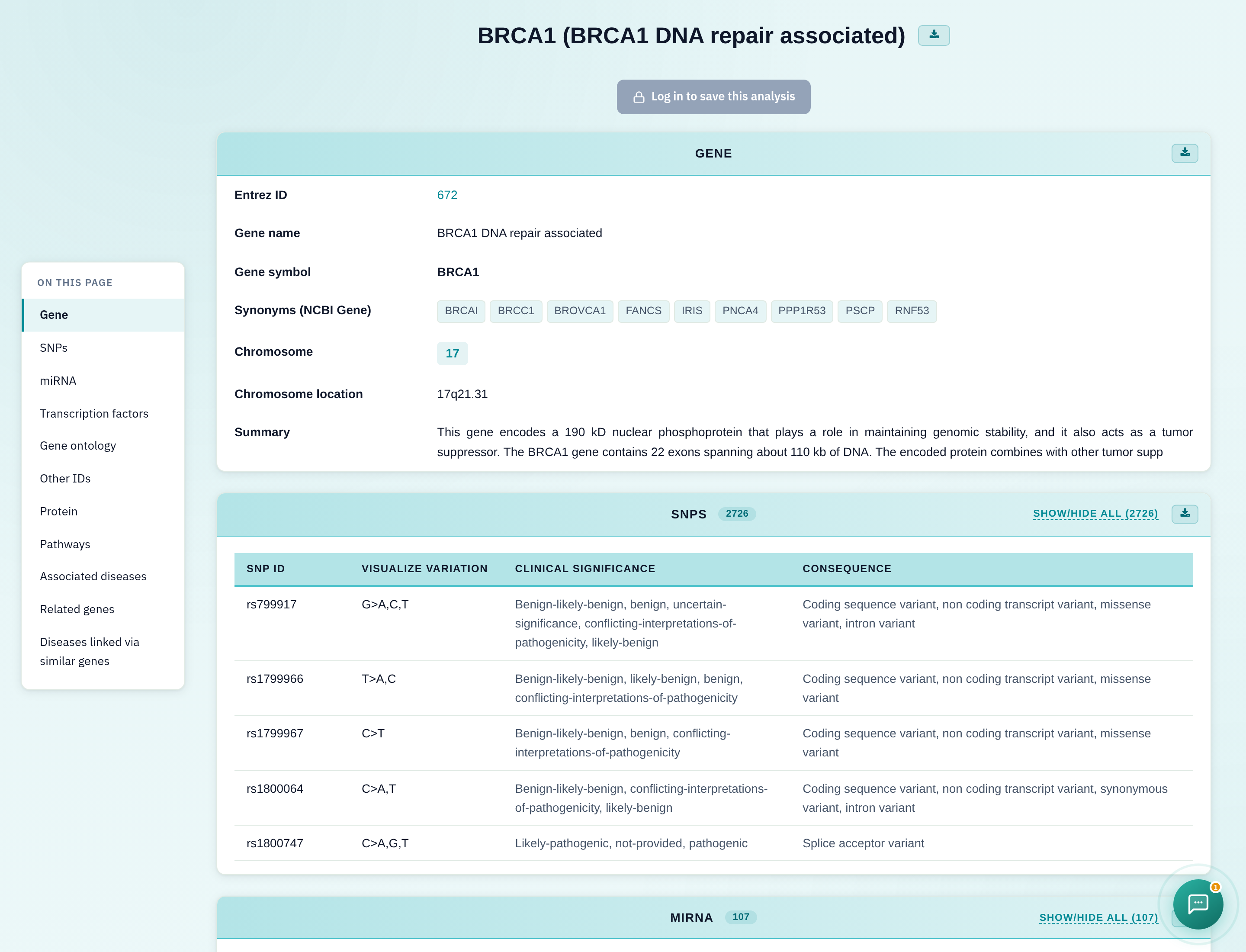Click the PPP1R53 synonym tag

point(802,311)
